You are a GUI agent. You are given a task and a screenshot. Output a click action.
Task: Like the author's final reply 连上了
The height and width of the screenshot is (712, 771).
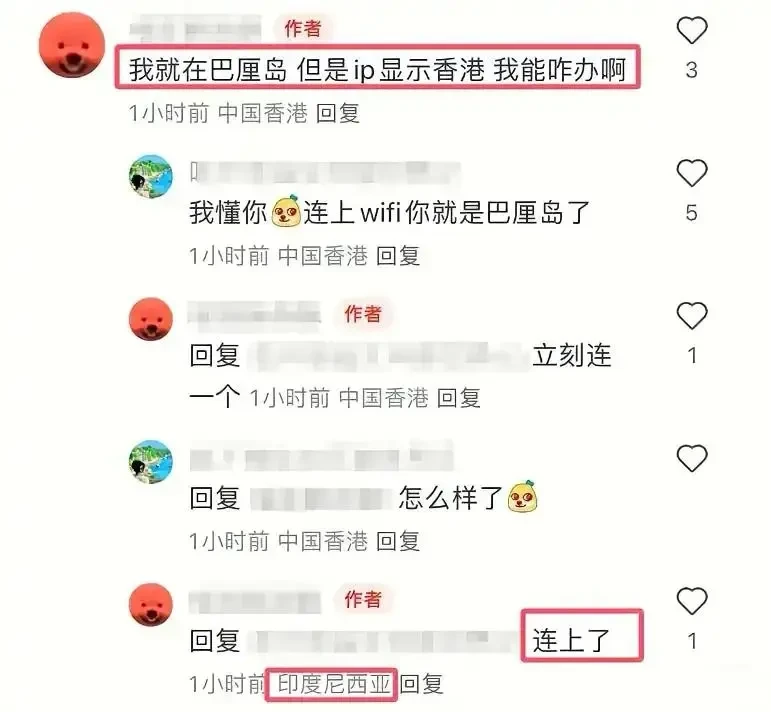click(692, 601)
